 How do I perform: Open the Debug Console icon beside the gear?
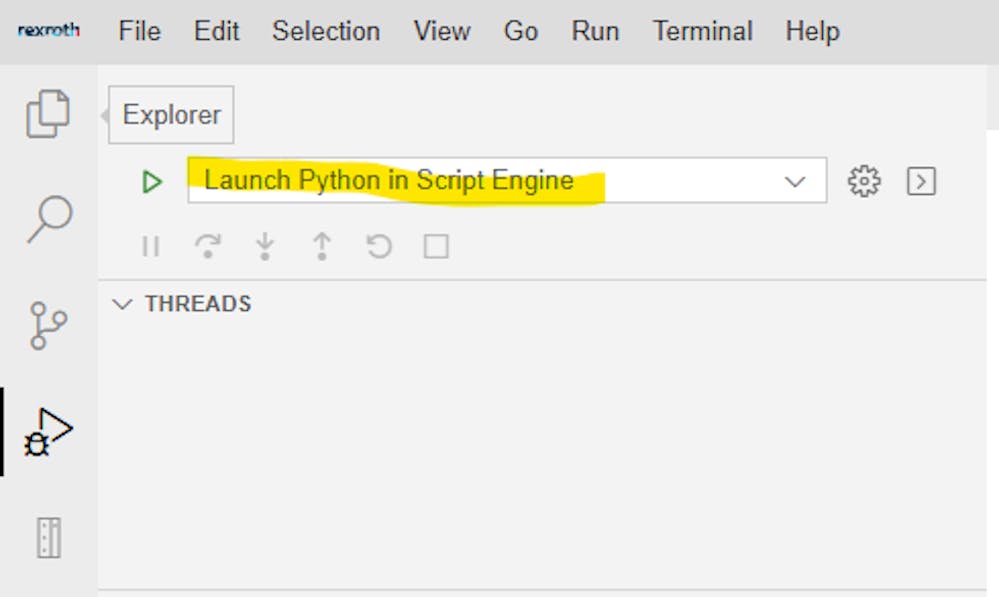(x=921, y=181)
